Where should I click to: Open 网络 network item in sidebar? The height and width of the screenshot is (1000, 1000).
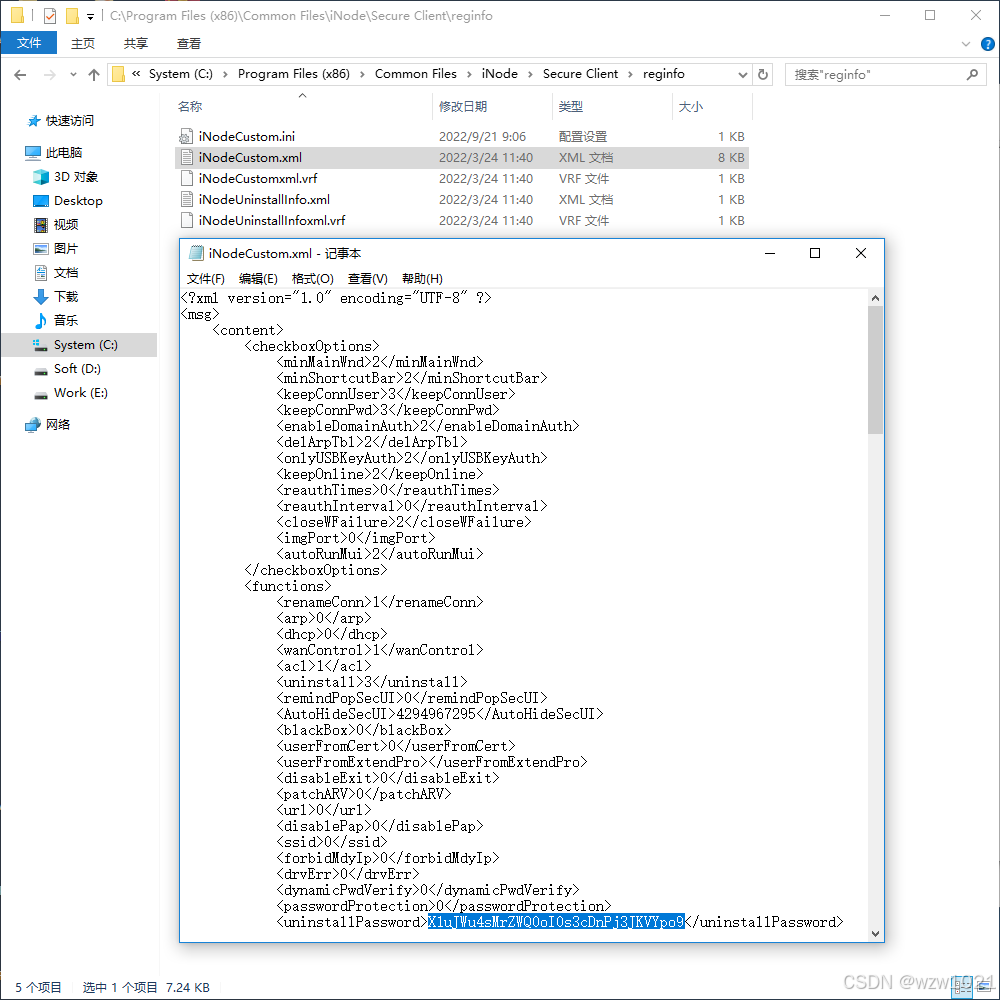pos(48,425)
